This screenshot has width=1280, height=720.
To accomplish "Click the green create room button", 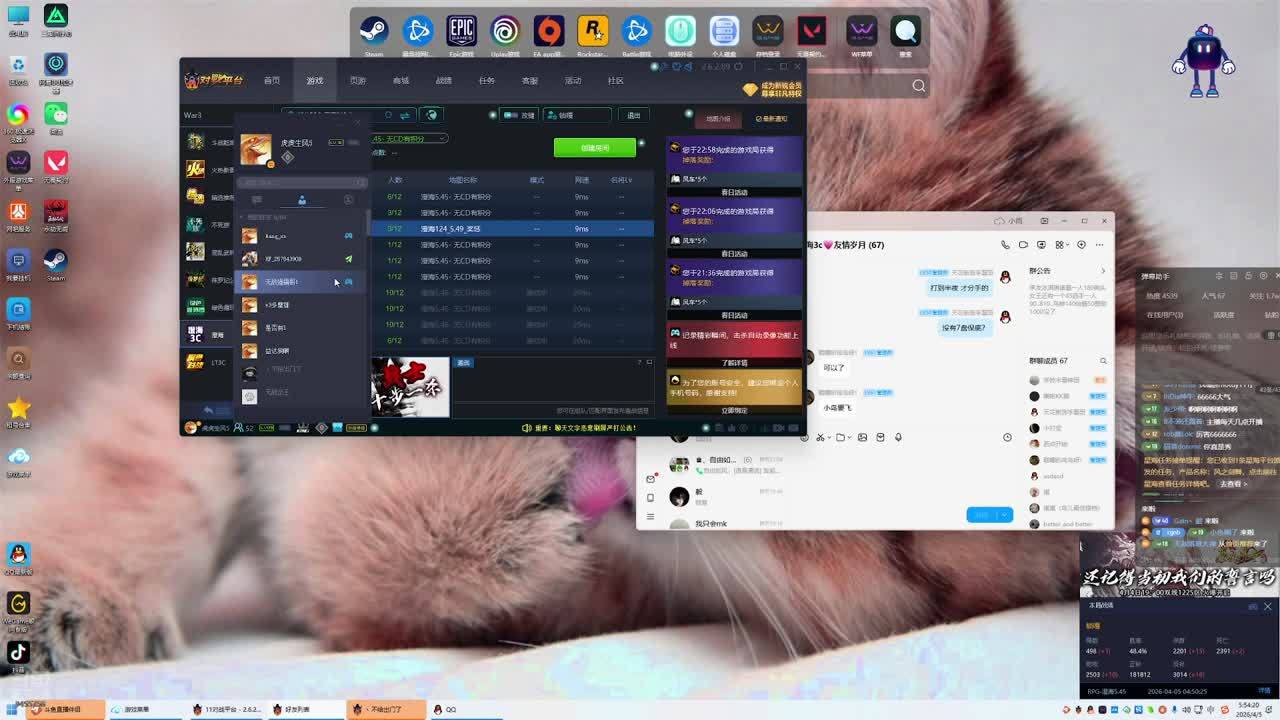I will (595, 148).
